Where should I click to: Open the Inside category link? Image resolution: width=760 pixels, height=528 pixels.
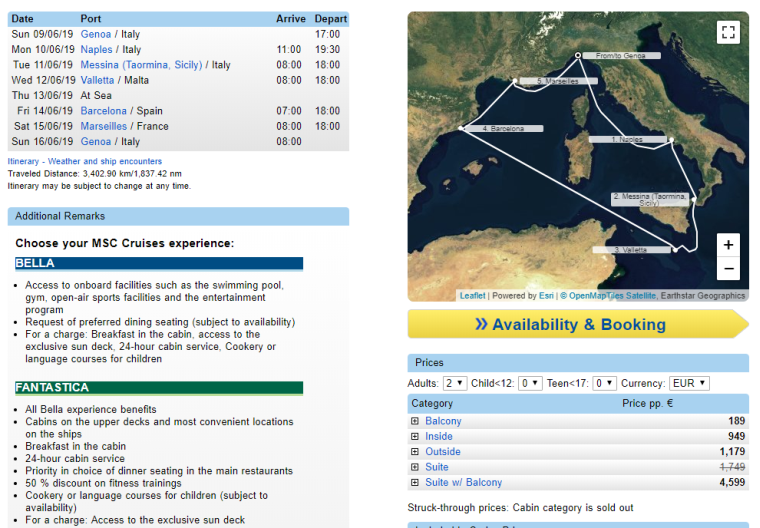coord(439,436)
